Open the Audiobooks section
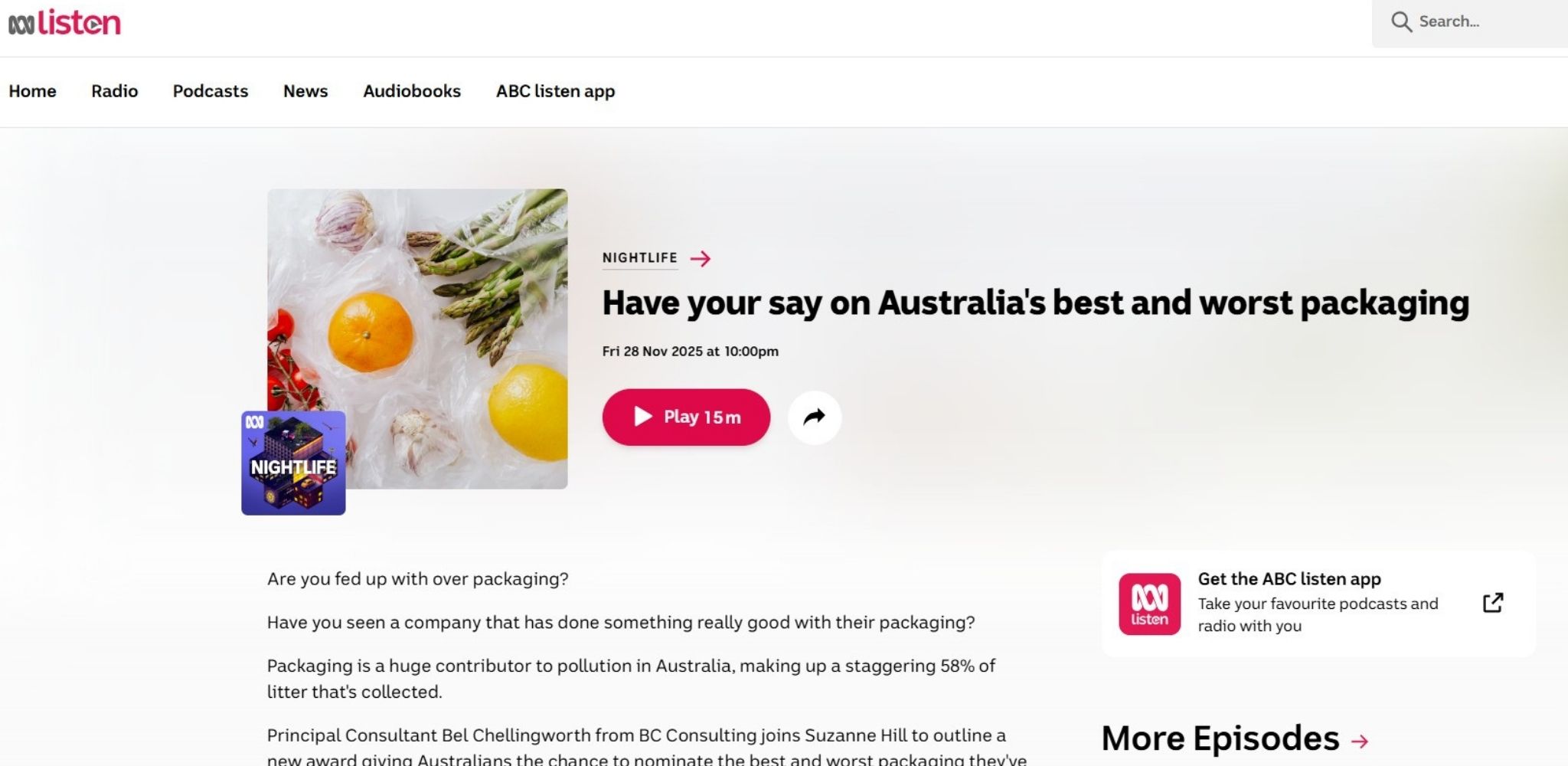This screenshot has height=766, width=1568. 412,91
